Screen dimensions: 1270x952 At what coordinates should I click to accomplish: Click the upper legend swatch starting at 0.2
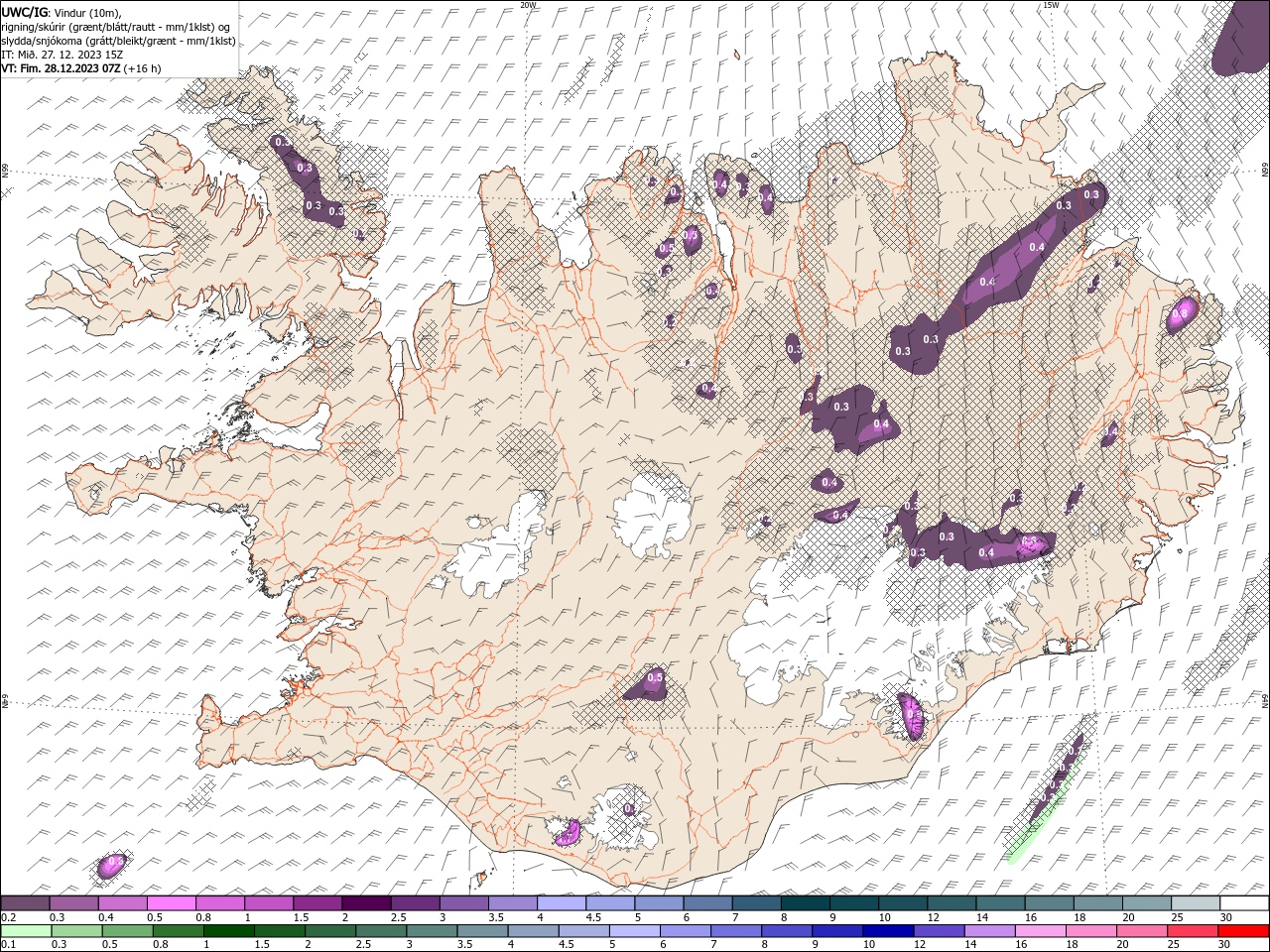point(25,903)
